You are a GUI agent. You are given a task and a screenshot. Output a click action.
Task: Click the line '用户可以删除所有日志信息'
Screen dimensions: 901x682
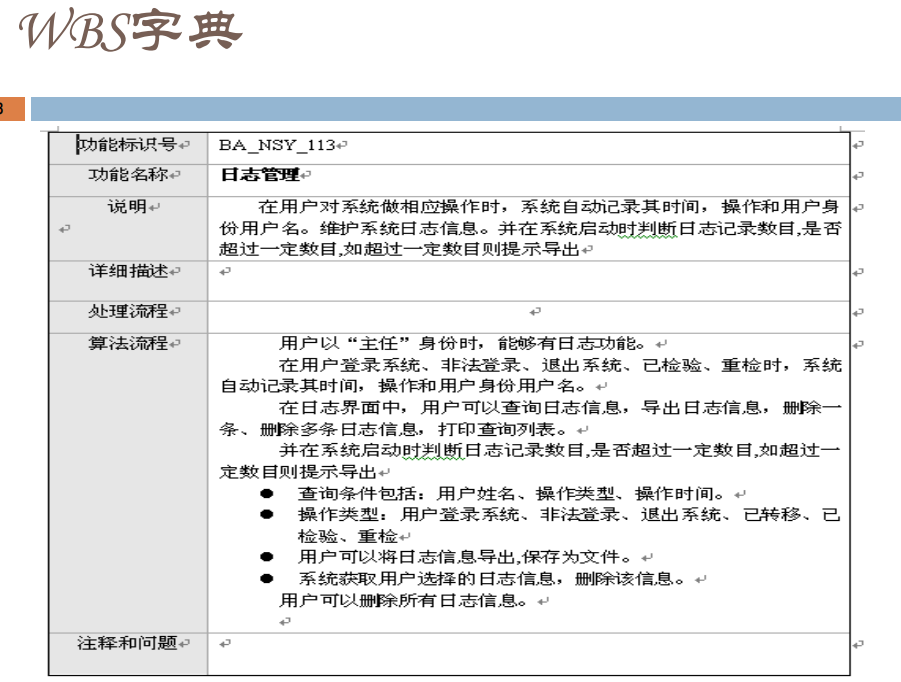point(403,600)
